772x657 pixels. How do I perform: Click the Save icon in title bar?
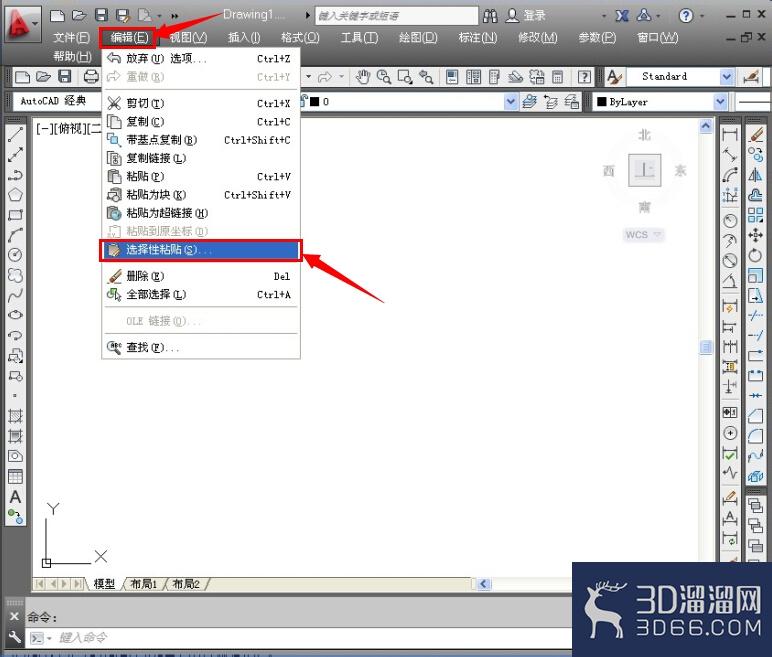[101, 16]
